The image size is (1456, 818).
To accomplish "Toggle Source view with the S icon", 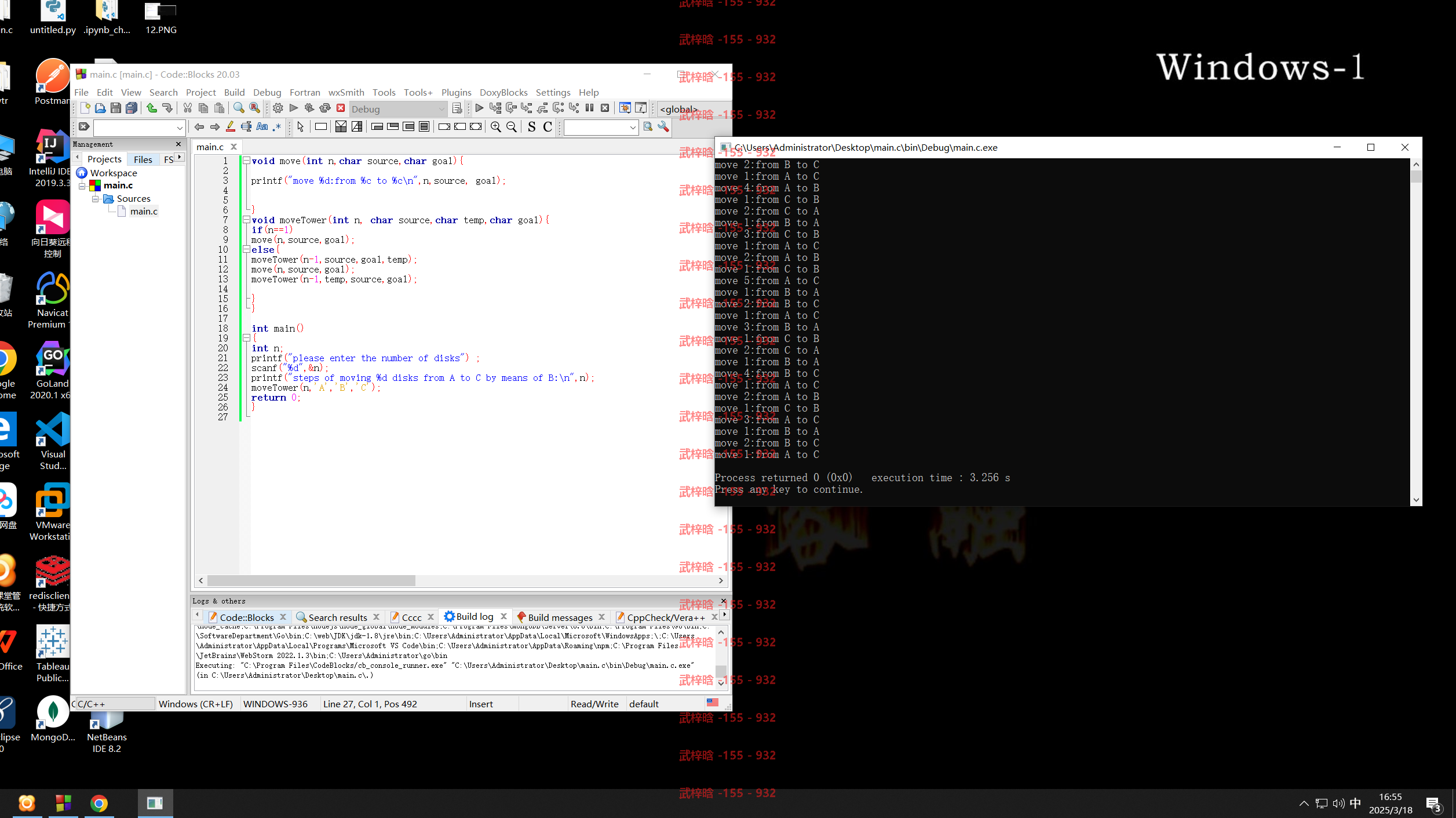I will (532, 127).
